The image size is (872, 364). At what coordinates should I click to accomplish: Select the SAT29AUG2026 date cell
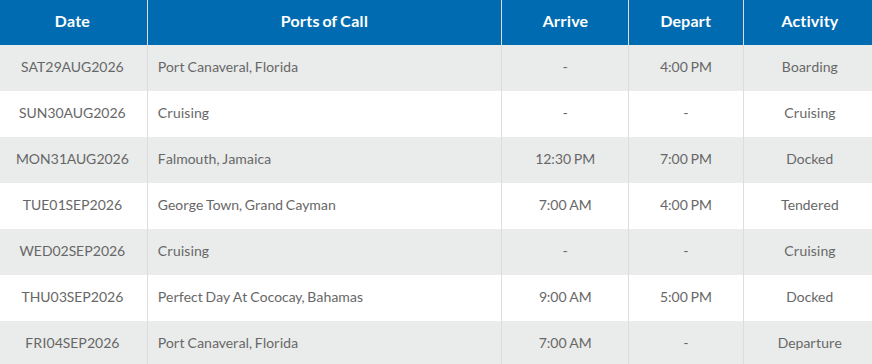72,68
